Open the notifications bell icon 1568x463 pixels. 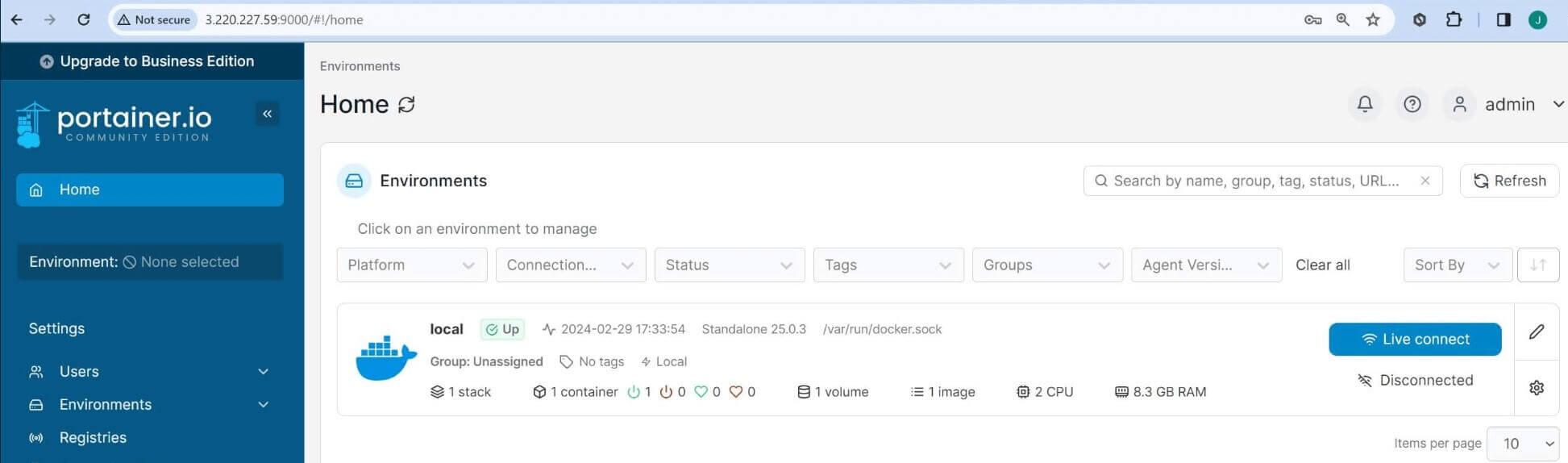tap(1365, 104)
